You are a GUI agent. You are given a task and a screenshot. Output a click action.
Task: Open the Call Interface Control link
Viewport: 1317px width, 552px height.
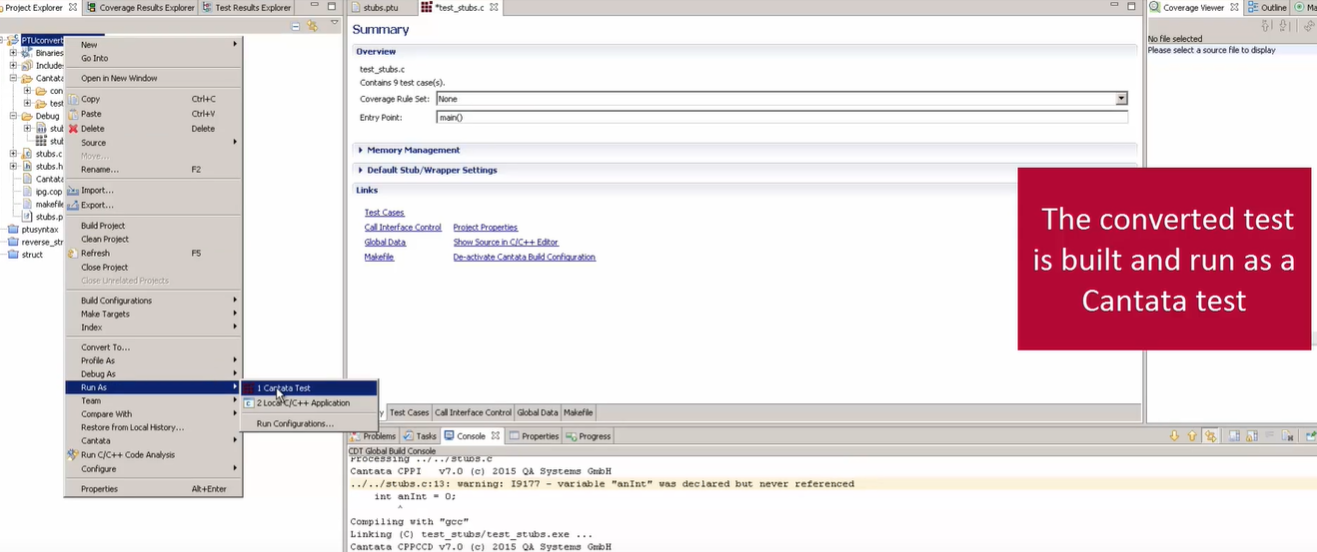pyautogui.click(x=403, y=228)
